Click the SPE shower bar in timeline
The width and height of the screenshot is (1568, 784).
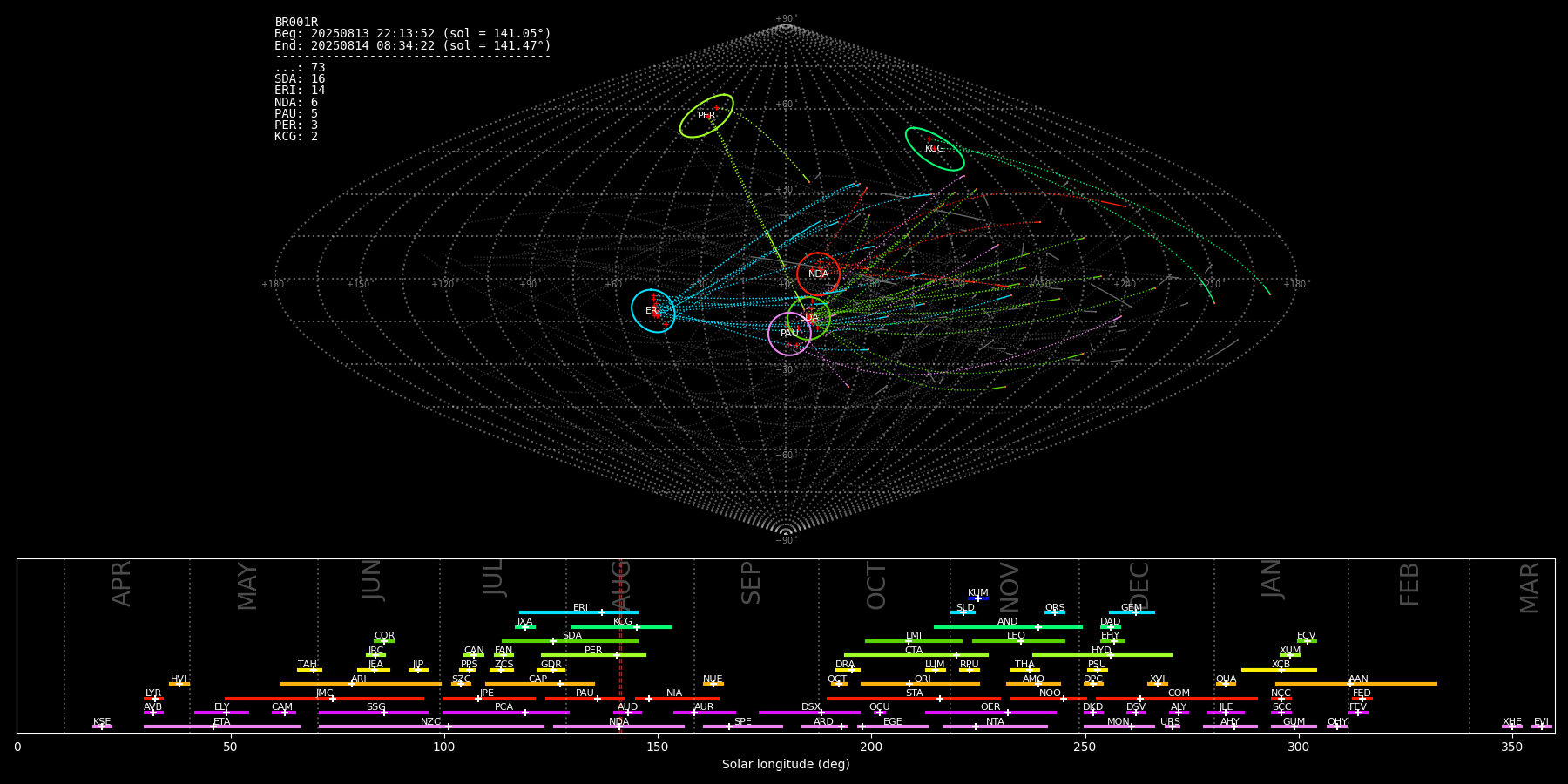742,727
